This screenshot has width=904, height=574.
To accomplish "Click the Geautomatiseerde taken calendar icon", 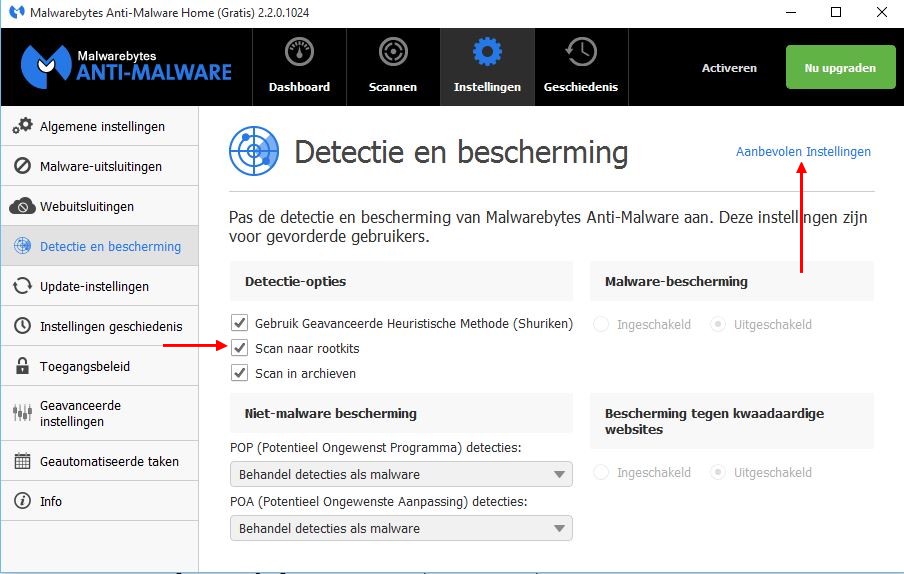I will pos(22,462).
